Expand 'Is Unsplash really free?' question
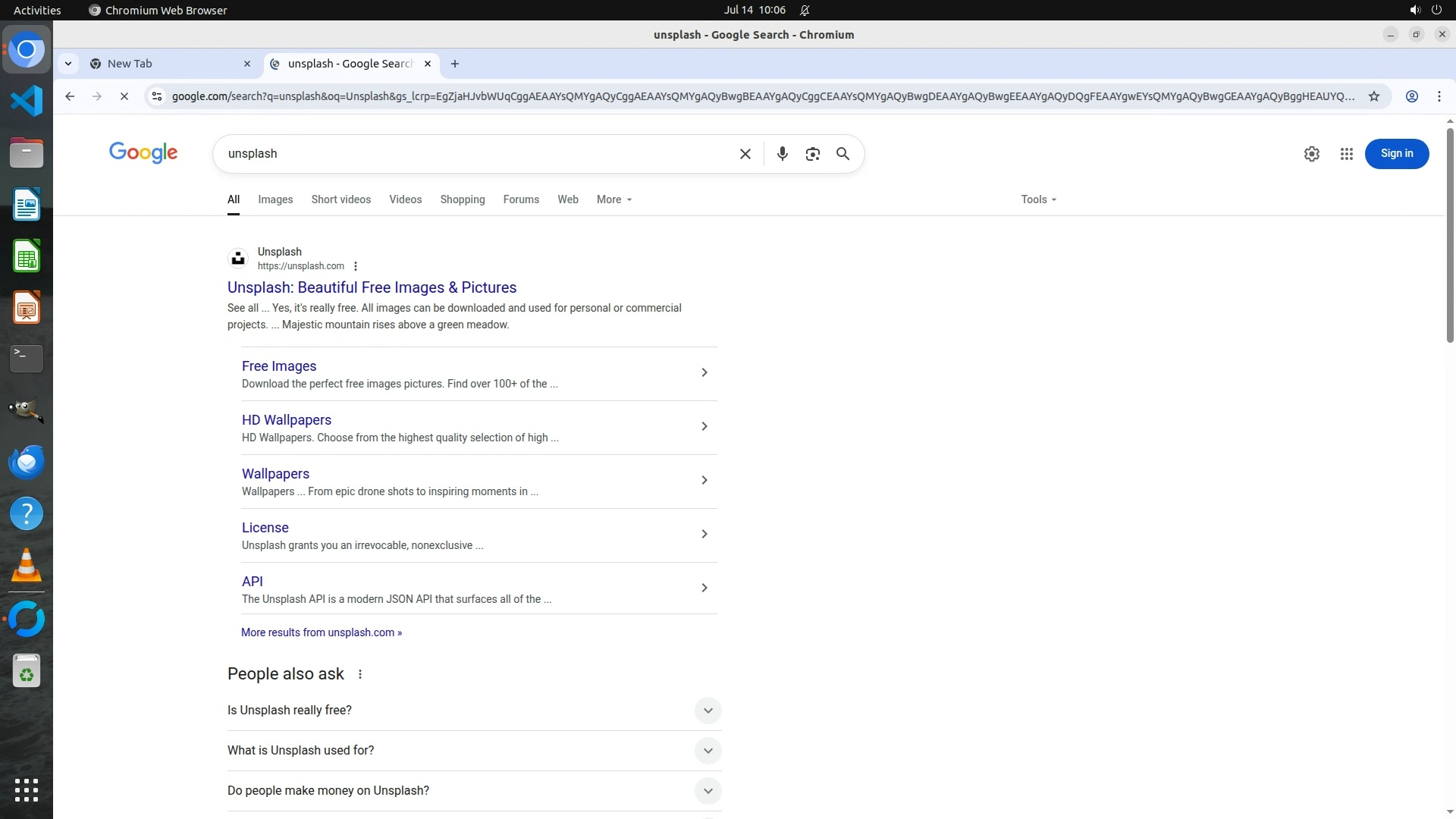The width and height of the screenshot is (1456, 819). (x=707, y=711)
